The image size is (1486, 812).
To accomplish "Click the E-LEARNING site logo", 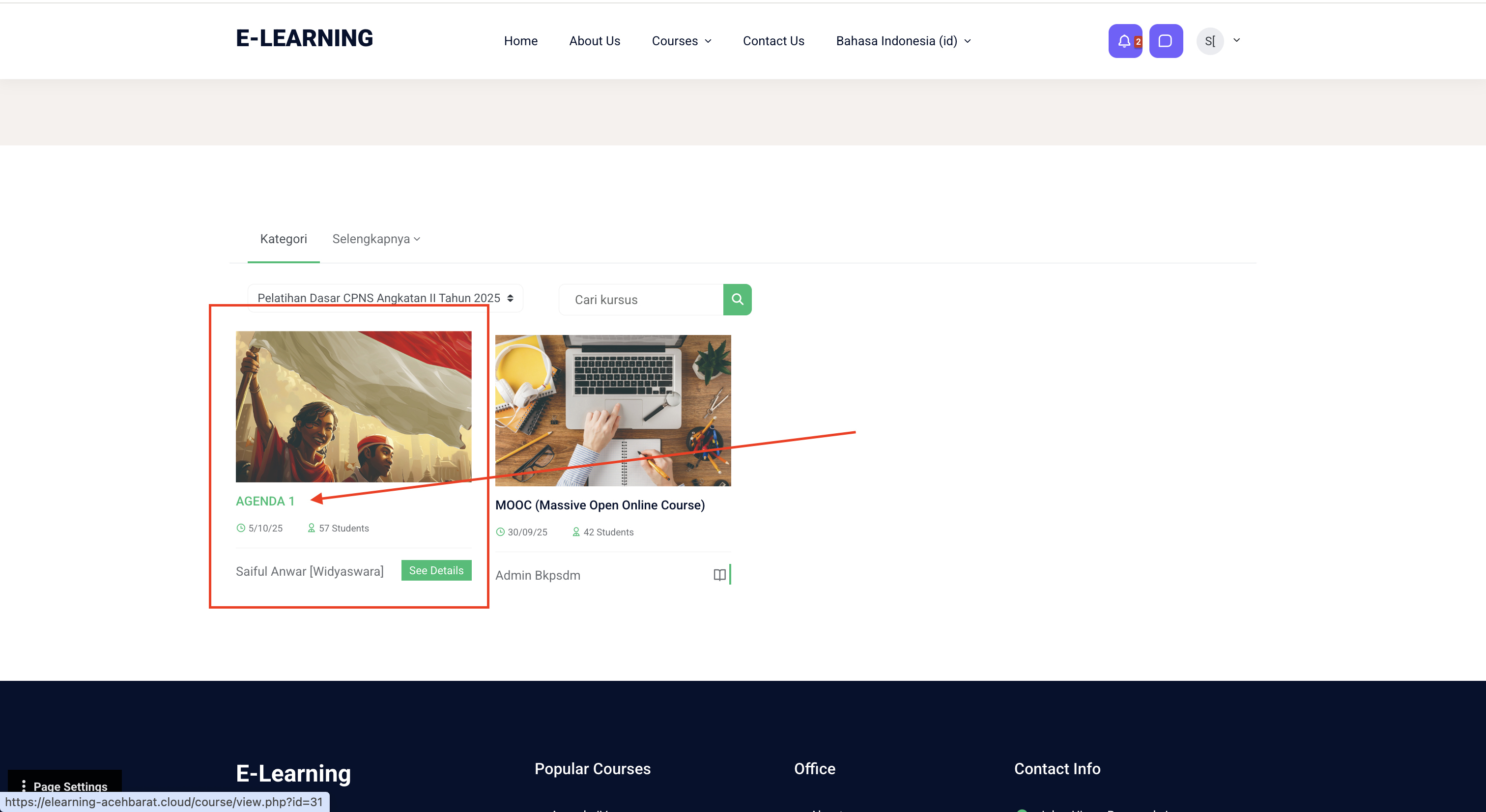I will [304, 38].
